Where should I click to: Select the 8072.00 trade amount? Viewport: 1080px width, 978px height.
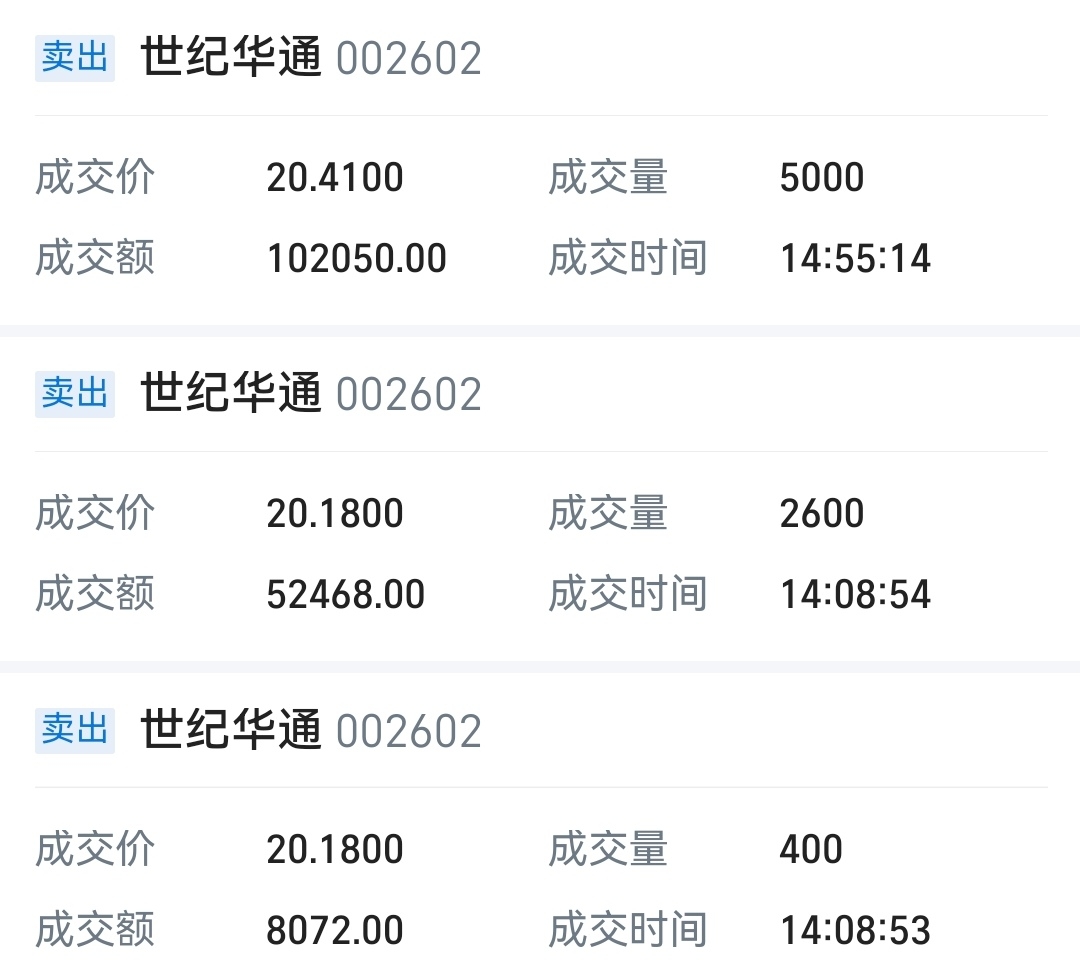click(x=335, y=931)
